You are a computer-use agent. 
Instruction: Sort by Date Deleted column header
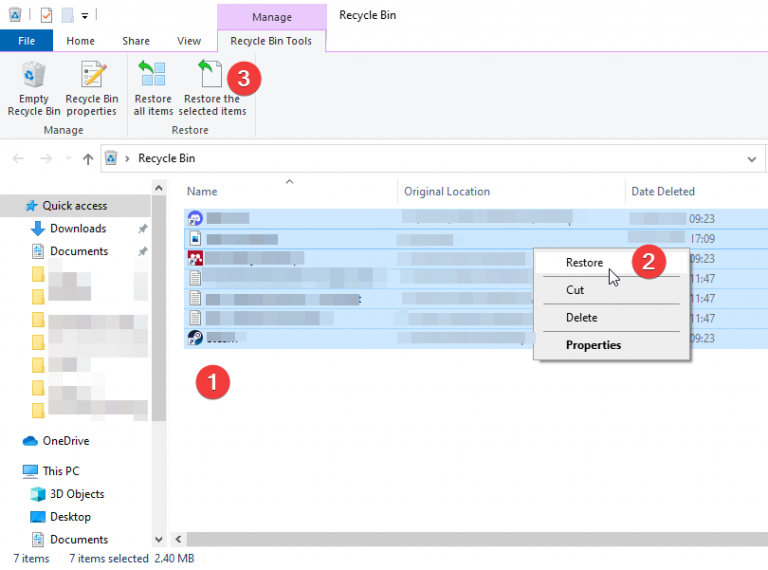point(662,192)
